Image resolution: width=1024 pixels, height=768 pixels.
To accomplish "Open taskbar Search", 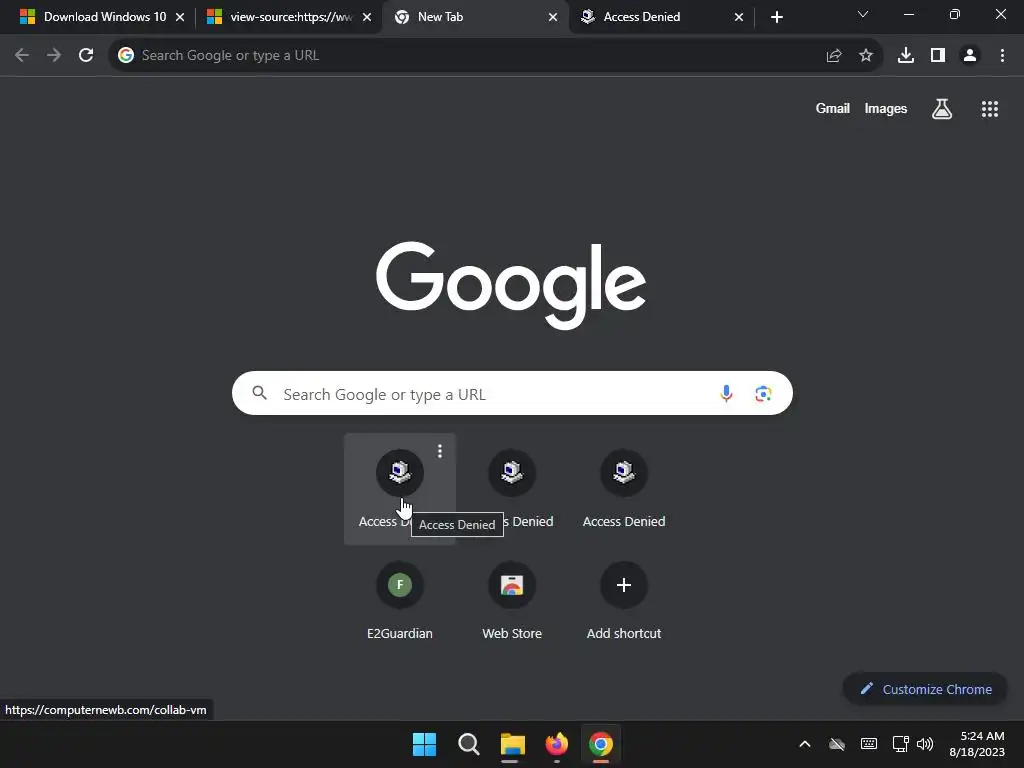I will point(469,744).
